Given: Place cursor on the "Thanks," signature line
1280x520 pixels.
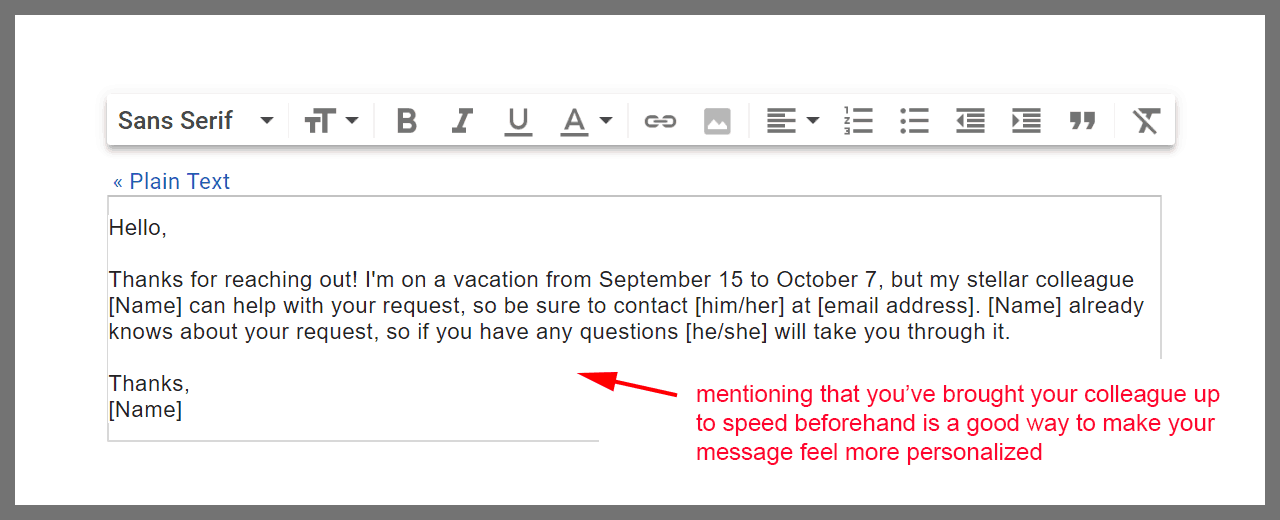Looking at the screenshot, I should [x=149, y=384].
